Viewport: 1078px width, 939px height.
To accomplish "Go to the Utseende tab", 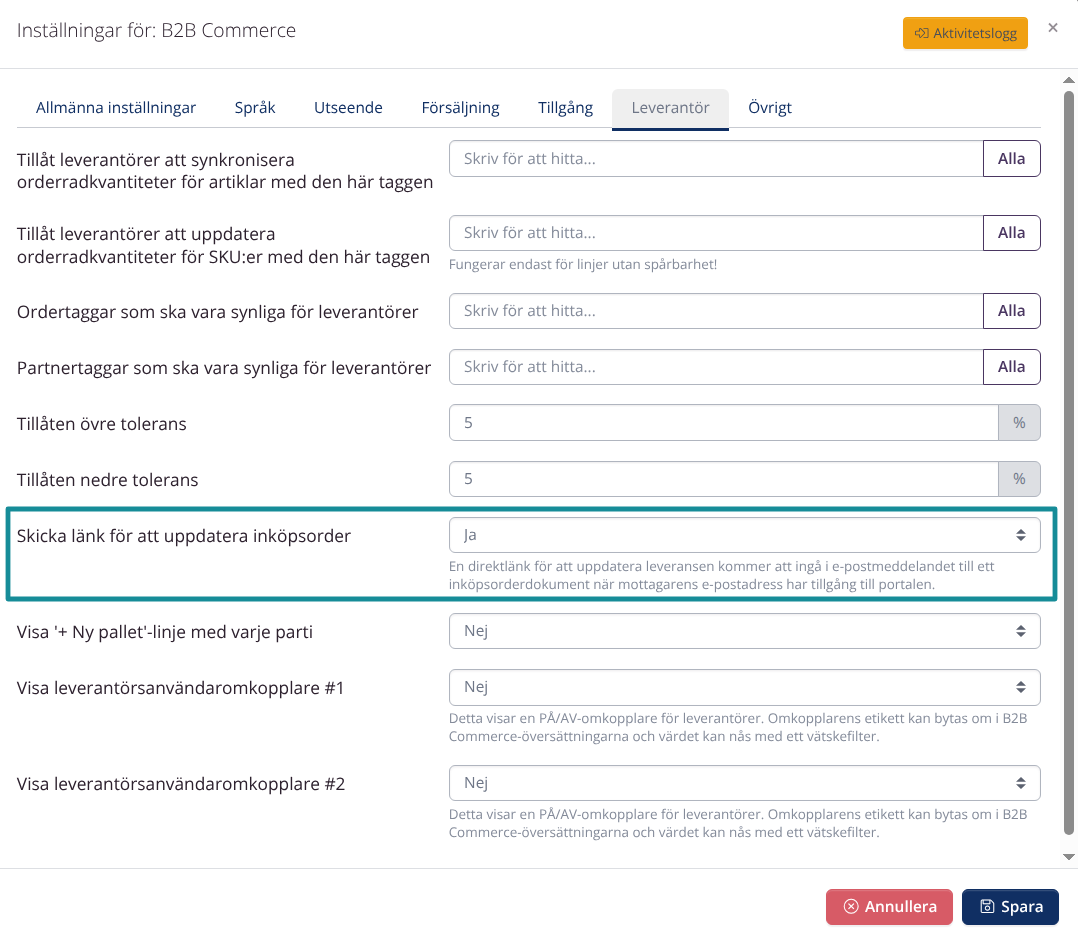I will 348,108.
